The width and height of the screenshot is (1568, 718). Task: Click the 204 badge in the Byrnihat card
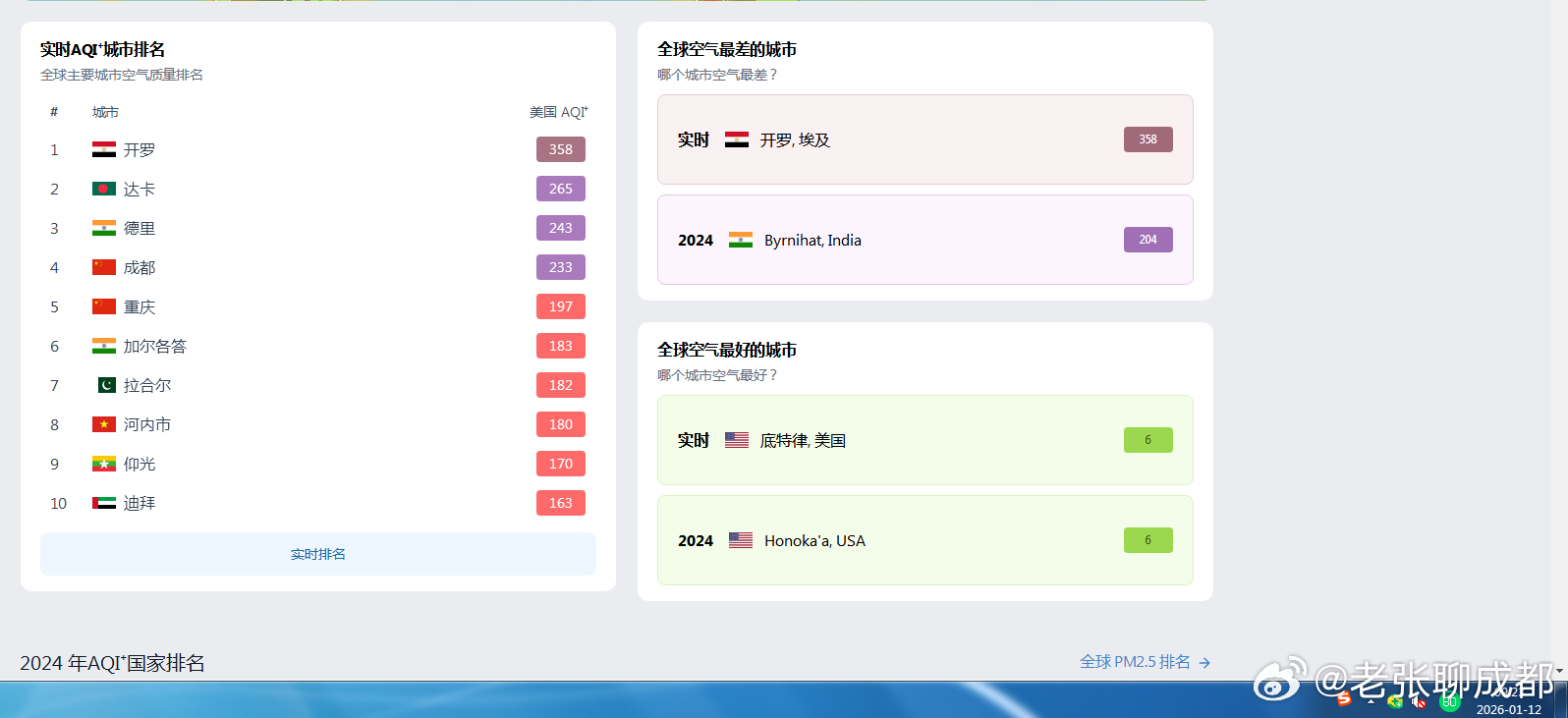(x=1148, y=240)
